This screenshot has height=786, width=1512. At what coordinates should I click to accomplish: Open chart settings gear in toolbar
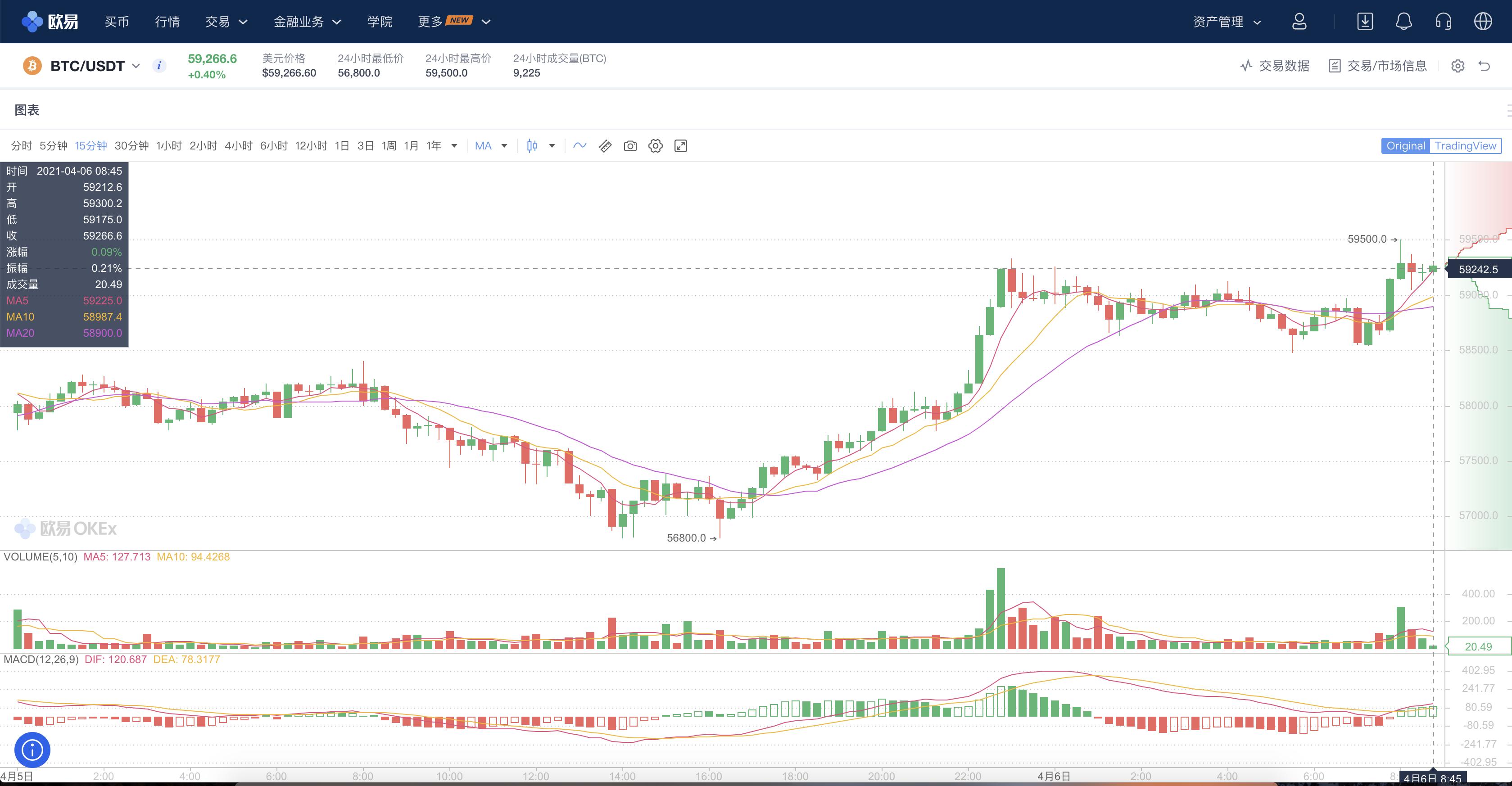pyautogui.click(x=655, y=146)
